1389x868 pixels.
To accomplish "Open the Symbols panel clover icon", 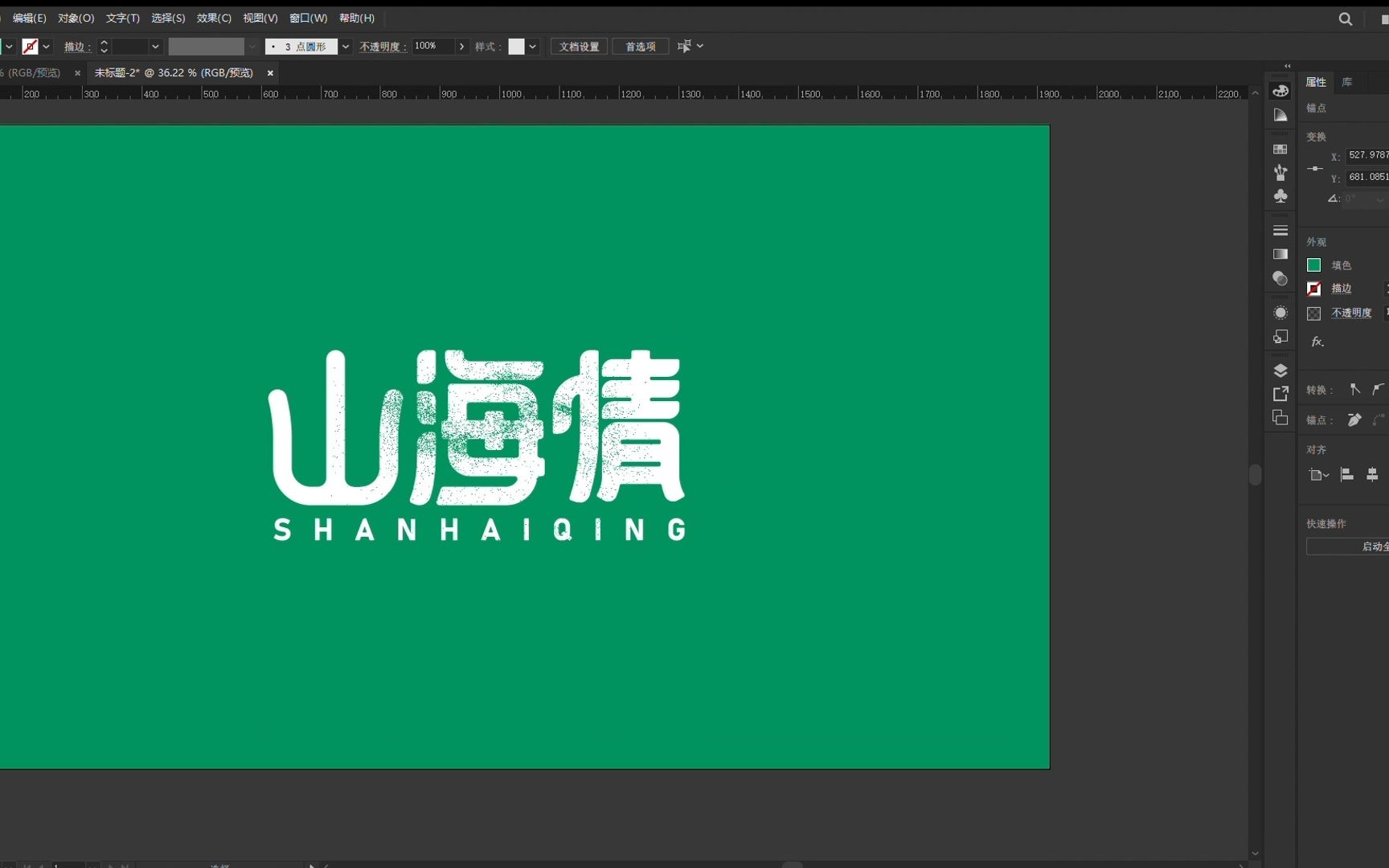I will tap(1280, 196).
